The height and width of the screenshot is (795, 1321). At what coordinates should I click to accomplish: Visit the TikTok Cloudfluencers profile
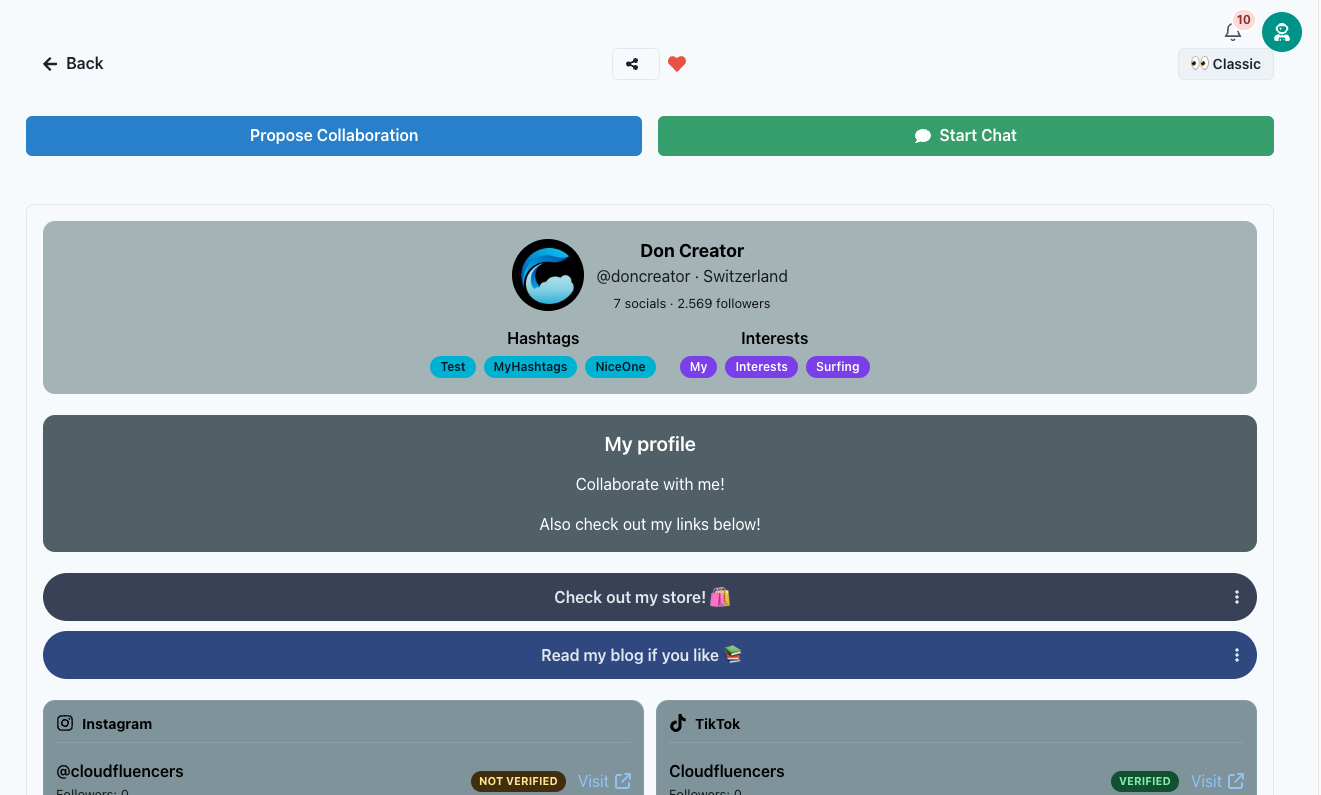(1218, 781)
